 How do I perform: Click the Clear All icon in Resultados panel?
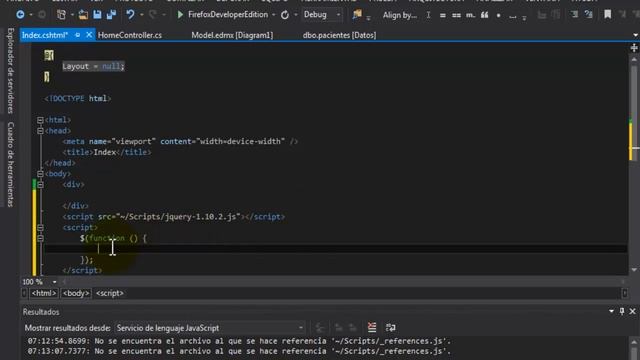click(x=372, y=327)
